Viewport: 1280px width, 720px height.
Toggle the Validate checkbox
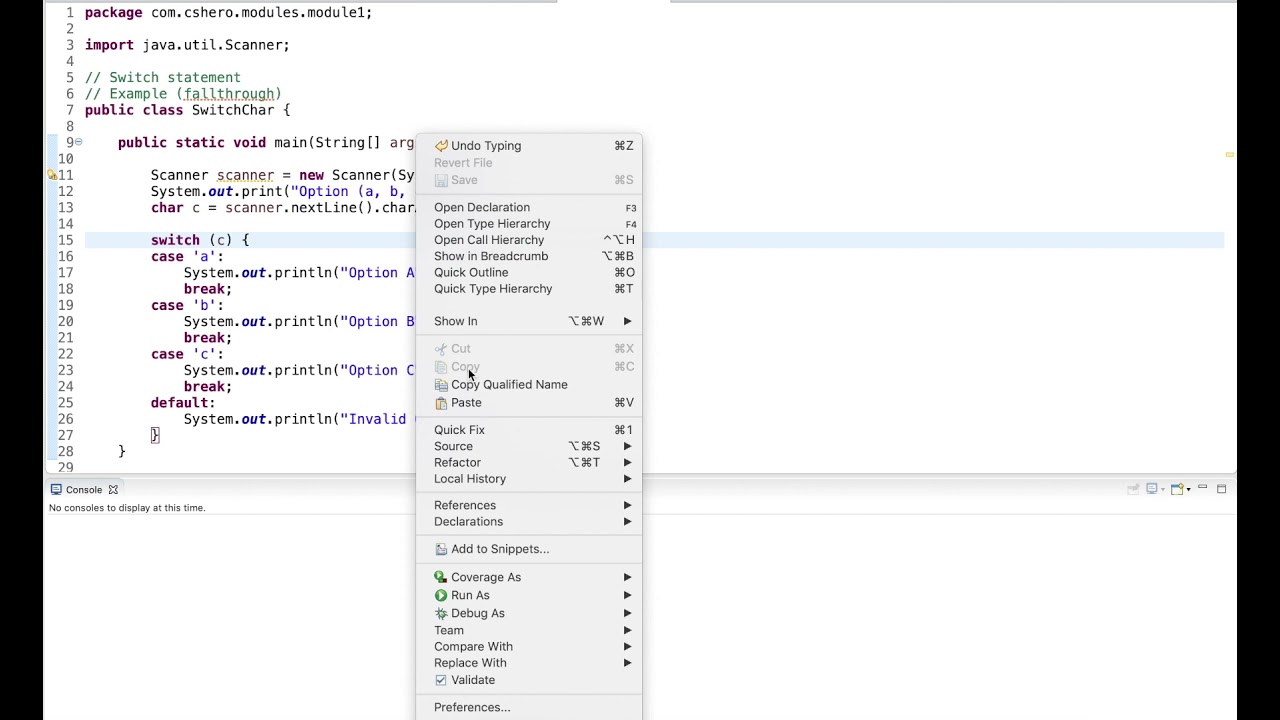coord(441,680)
